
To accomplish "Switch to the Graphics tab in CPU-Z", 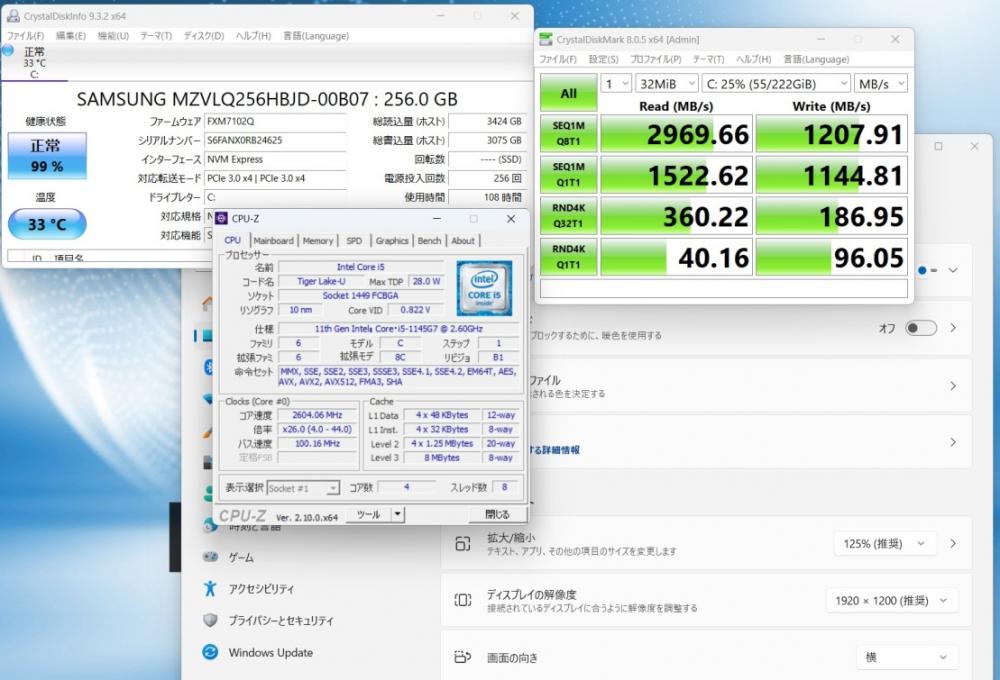I will (x=392, y=240).
